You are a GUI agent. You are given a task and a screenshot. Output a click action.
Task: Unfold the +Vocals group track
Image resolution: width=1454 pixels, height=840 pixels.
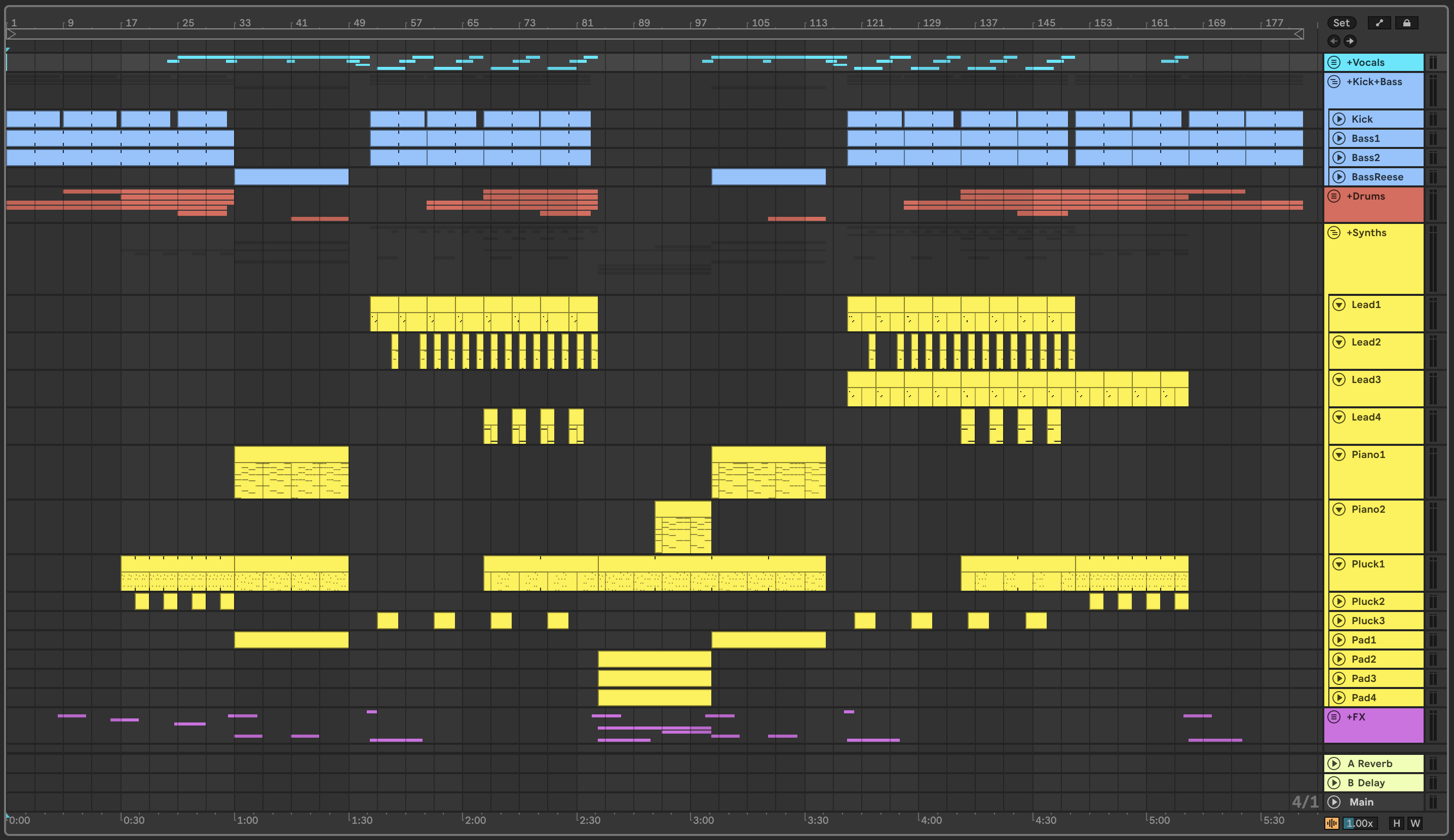point(1334,62)
